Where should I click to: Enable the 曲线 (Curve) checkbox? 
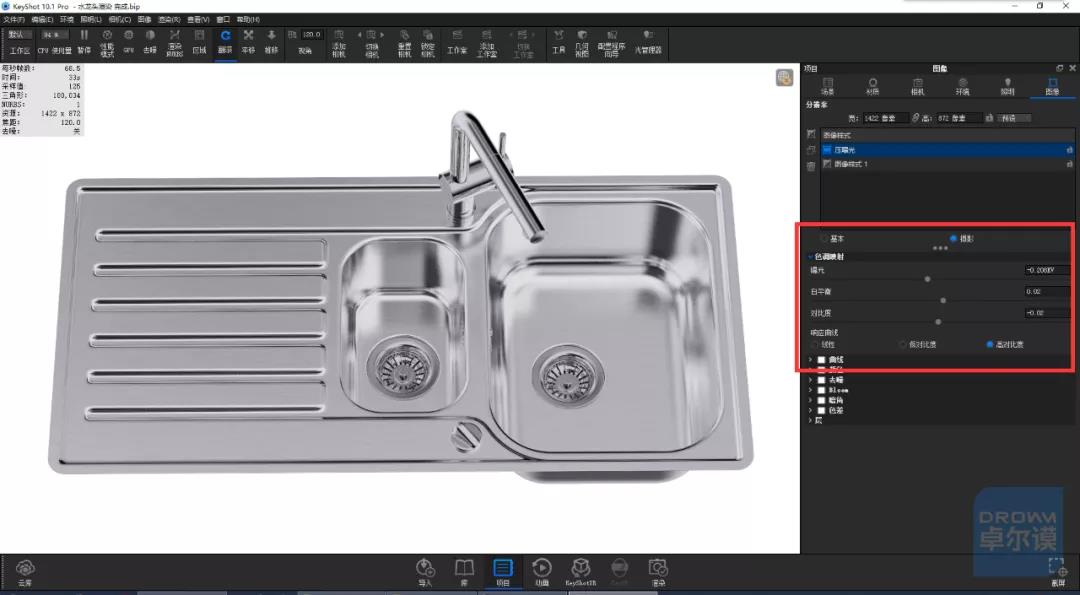(x=821, y=359)
